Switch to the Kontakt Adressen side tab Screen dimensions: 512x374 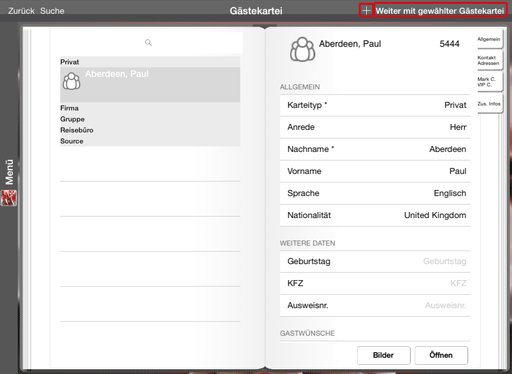489,60
